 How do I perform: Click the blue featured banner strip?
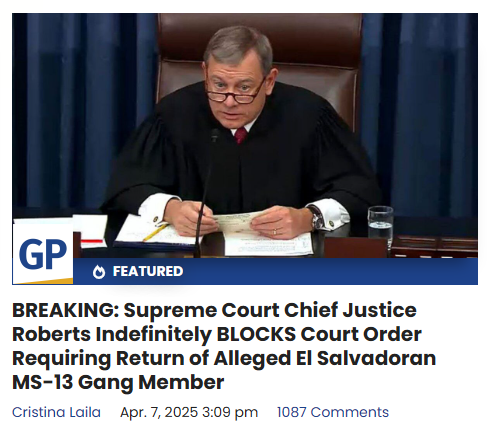click(275, 271)
